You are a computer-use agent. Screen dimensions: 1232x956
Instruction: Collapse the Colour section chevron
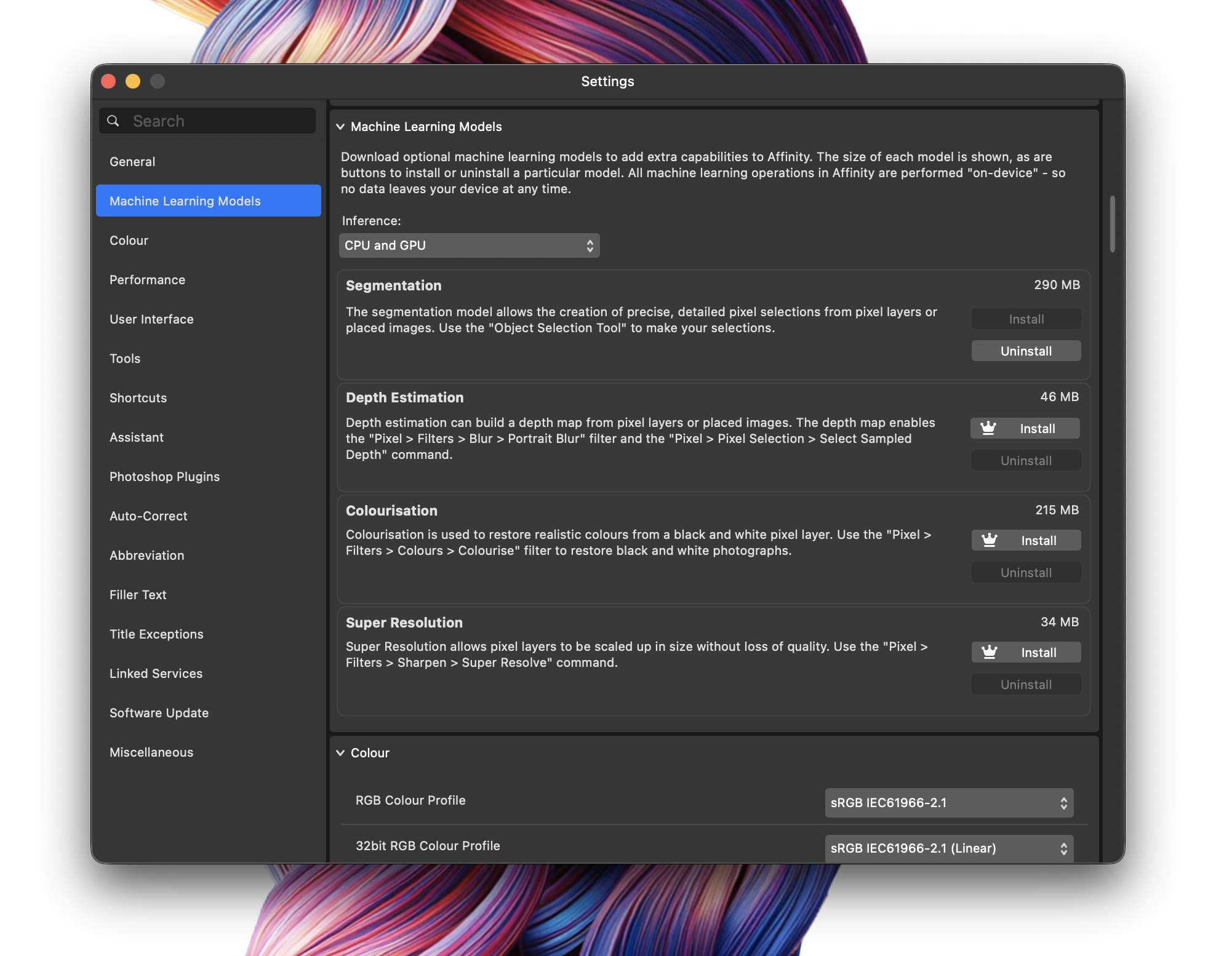point(340,753)
